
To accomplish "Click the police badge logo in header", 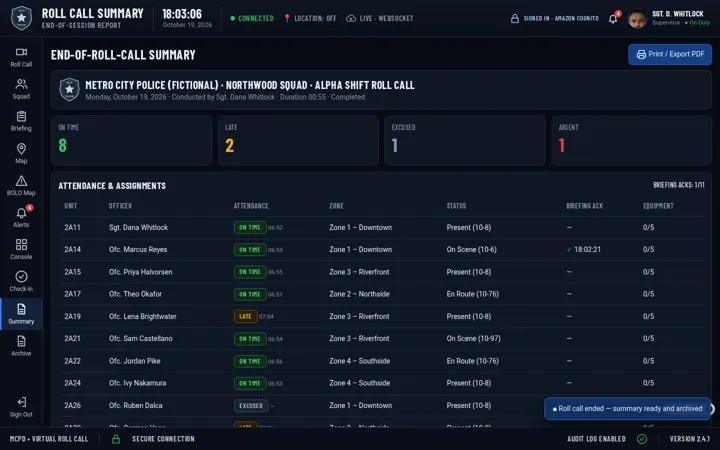I will click(x=21, y=18).
